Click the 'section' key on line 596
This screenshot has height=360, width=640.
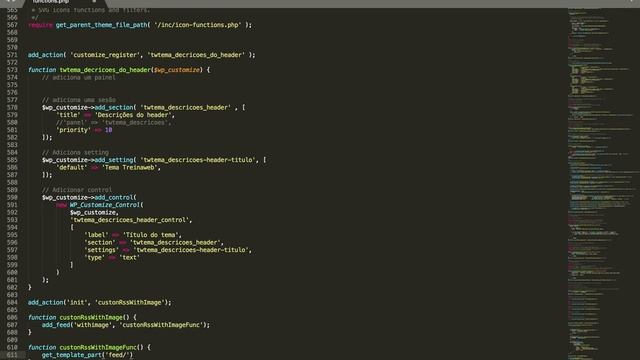pyautogui.click(x=100, y=242)
